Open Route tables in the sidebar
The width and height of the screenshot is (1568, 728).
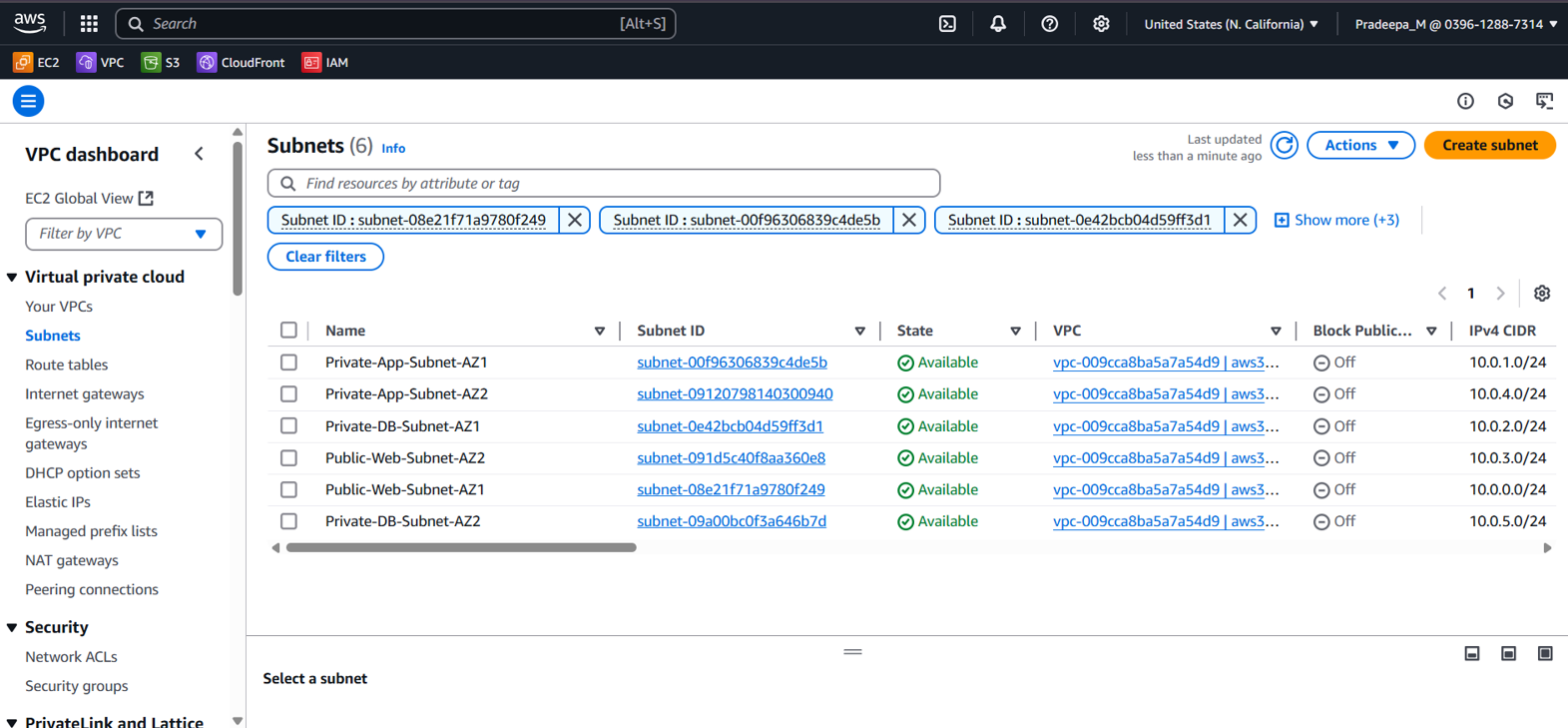66,364
